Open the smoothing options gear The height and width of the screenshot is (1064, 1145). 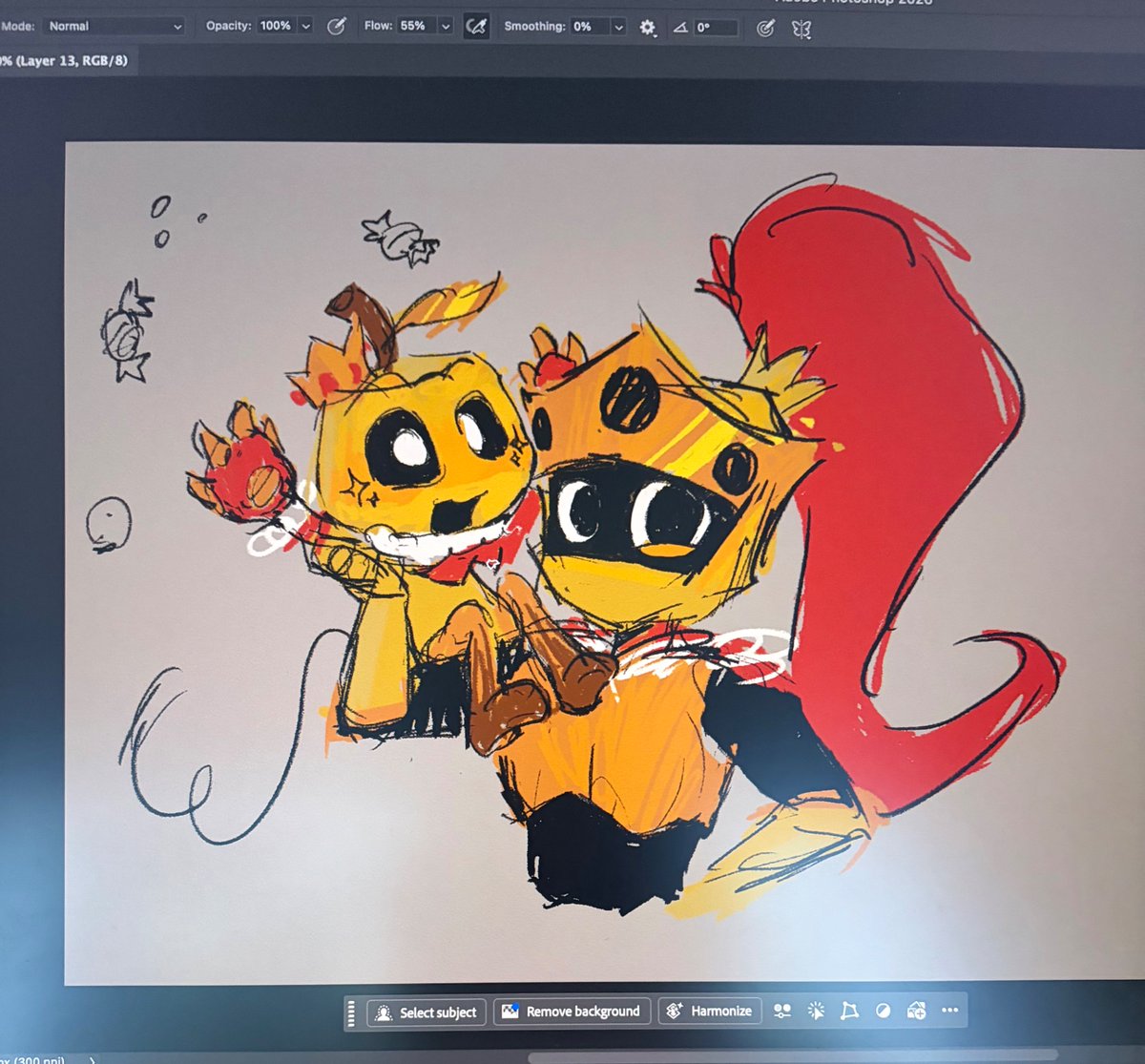coord(648,28)
